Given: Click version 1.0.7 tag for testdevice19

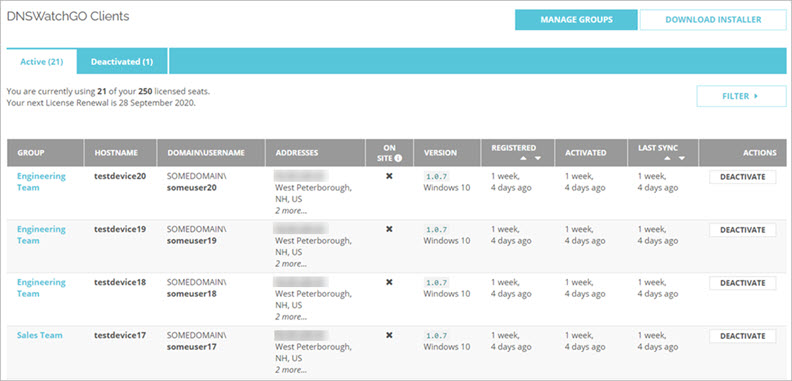Looking at the screenshot, I should click(436, 229).
